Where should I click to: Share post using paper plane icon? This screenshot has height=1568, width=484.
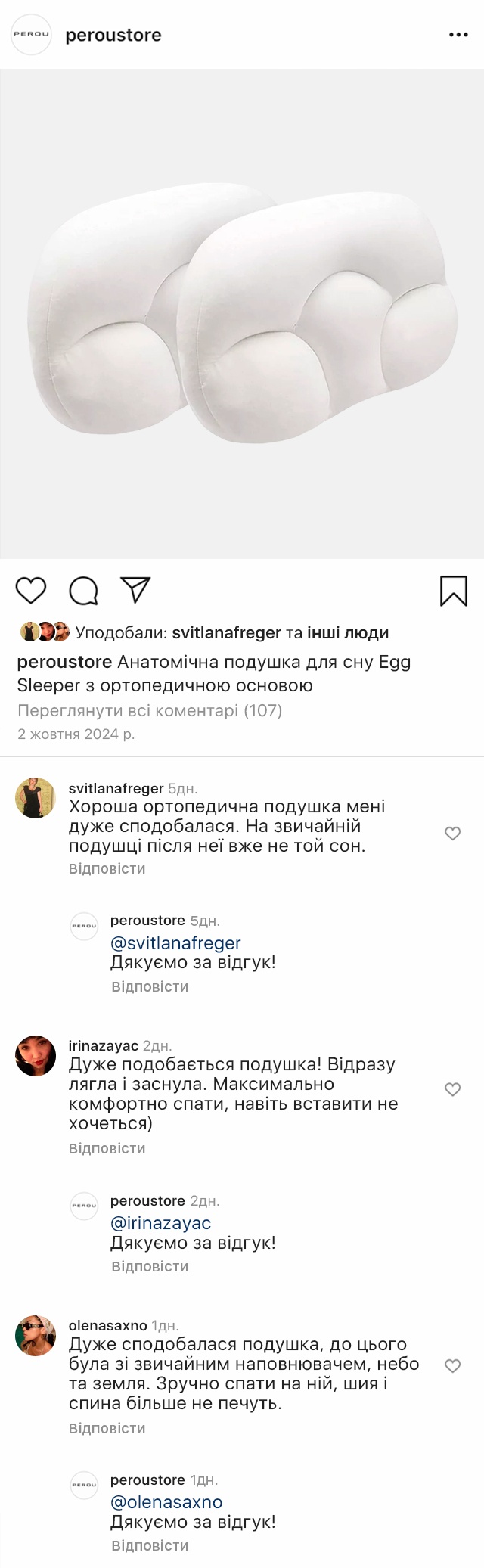point(136,590)
